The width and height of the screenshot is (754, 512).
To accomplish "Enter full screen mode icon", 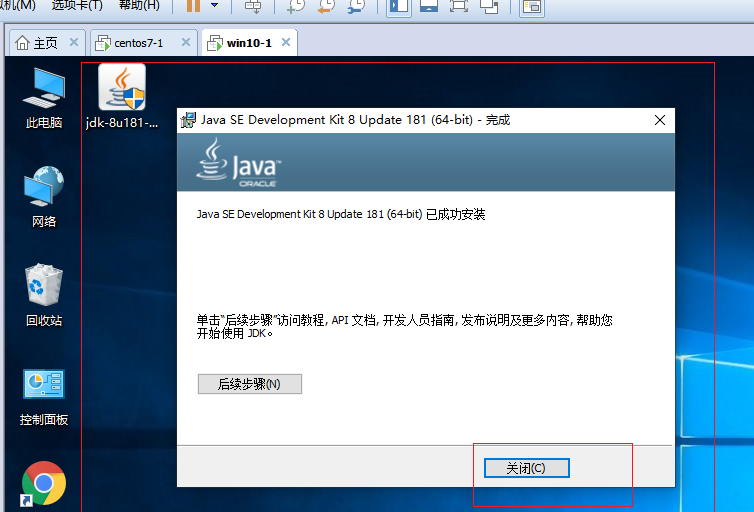I will pos(459,6).
